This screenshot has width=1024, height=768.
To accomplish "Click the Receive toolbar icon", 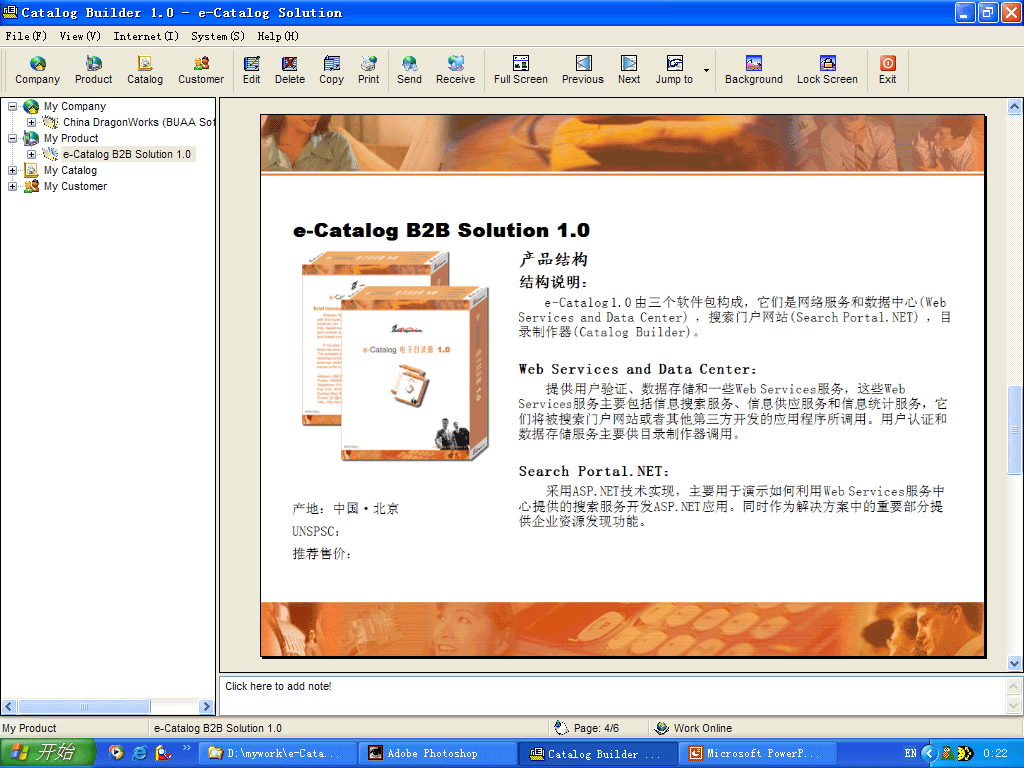I will click(455, 70).
